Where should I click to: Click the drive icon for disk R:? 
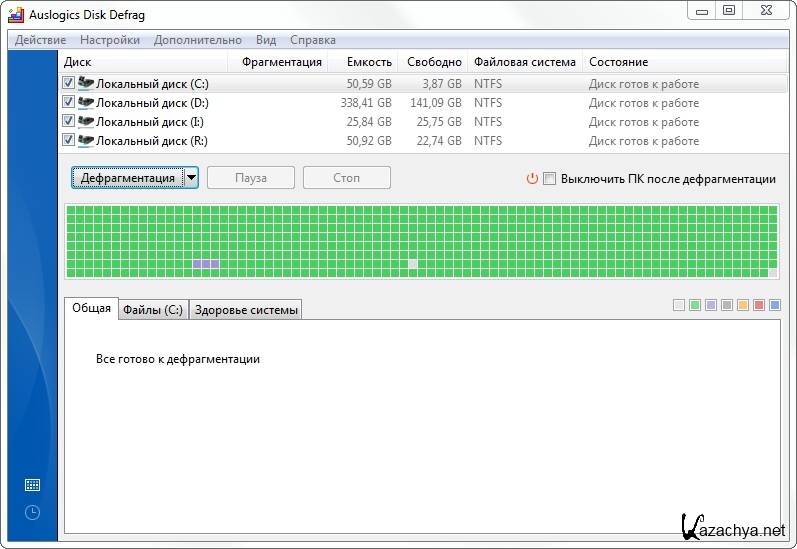click(86, 141)
